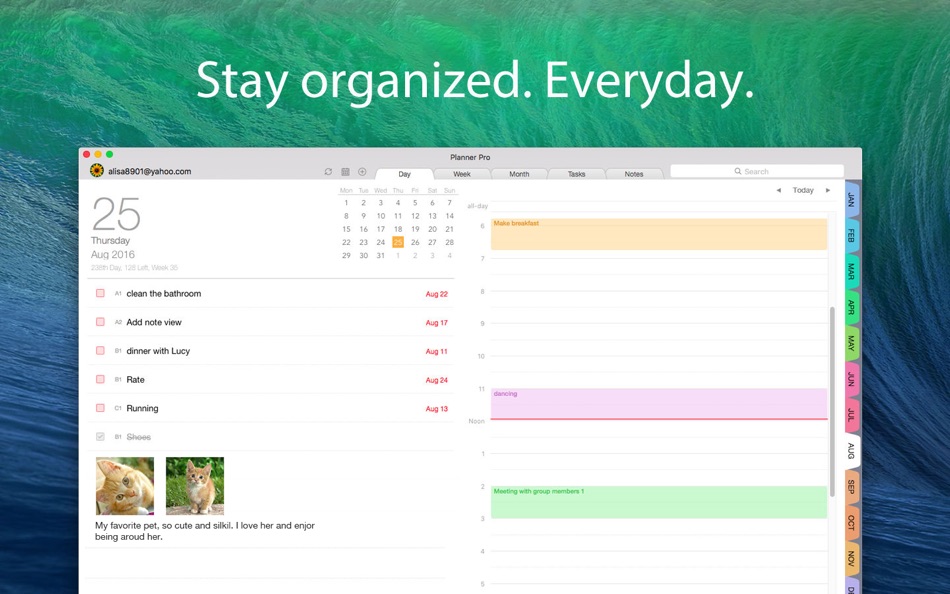Open the mini calendar view icon
The height and width of the screenshot is (594, 950).
tap(345, 172)
